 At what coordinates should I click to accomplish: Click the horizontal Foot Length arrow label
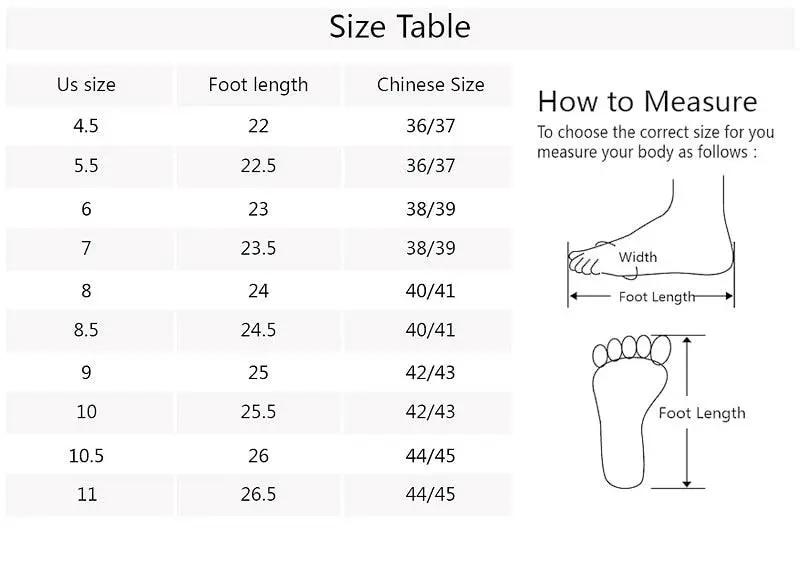click(x=657, y=297)
